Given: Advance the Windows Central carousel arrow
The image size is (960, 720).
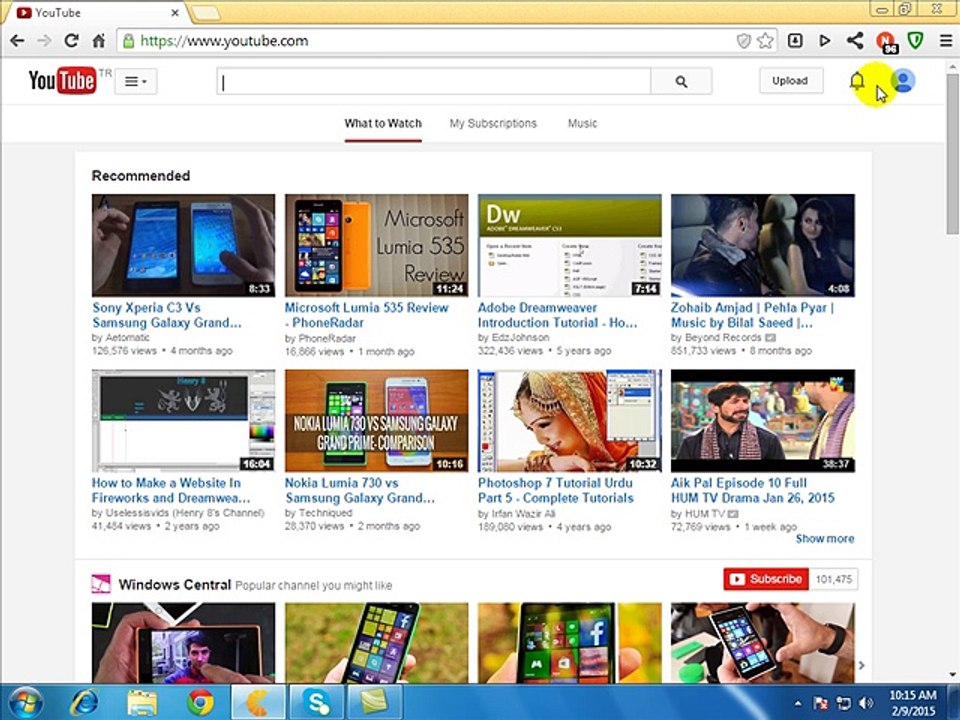Looking at the screenshot, I should coord(861,665).
